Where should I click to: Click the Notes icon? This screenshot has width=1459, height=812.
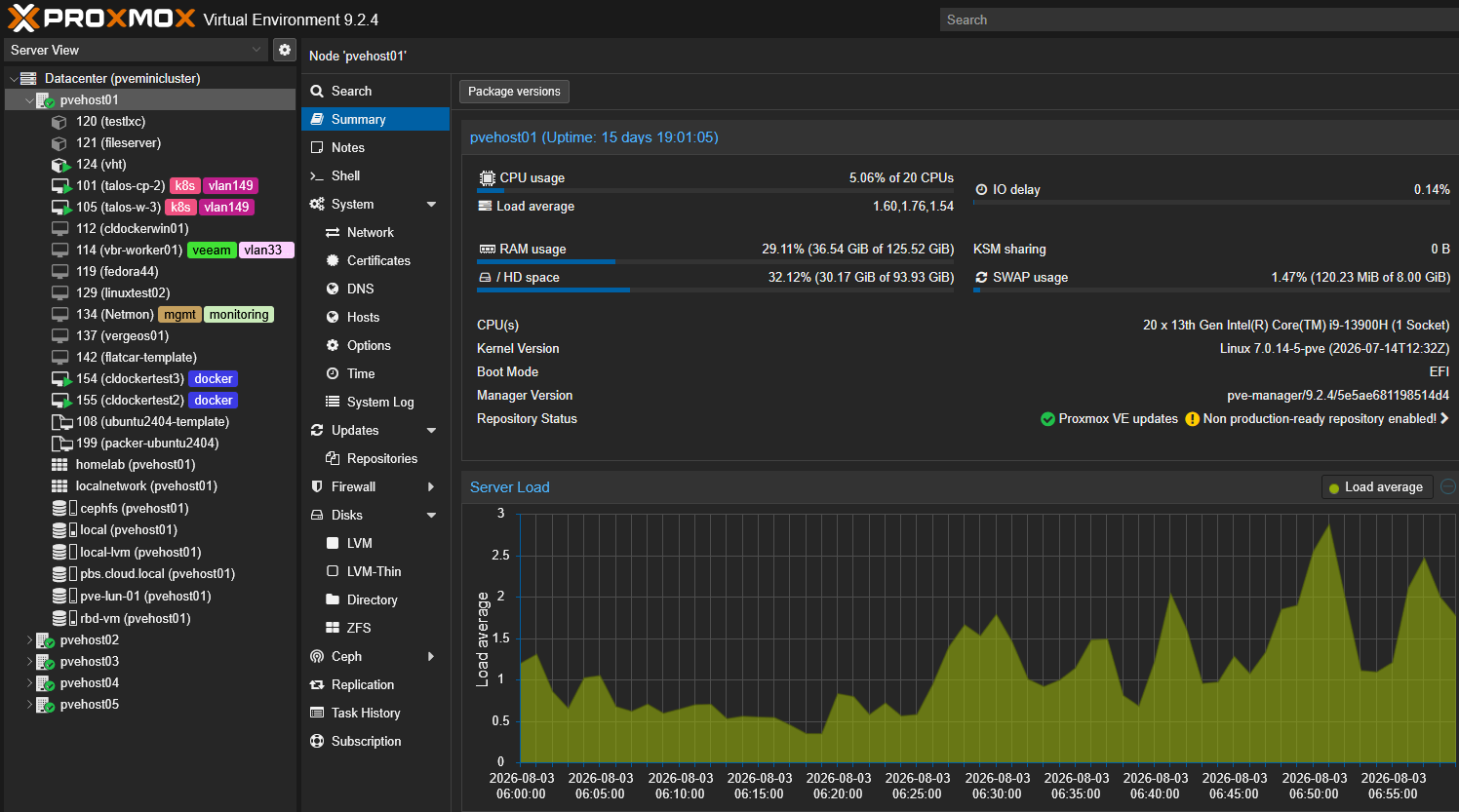tap(317, 147)
